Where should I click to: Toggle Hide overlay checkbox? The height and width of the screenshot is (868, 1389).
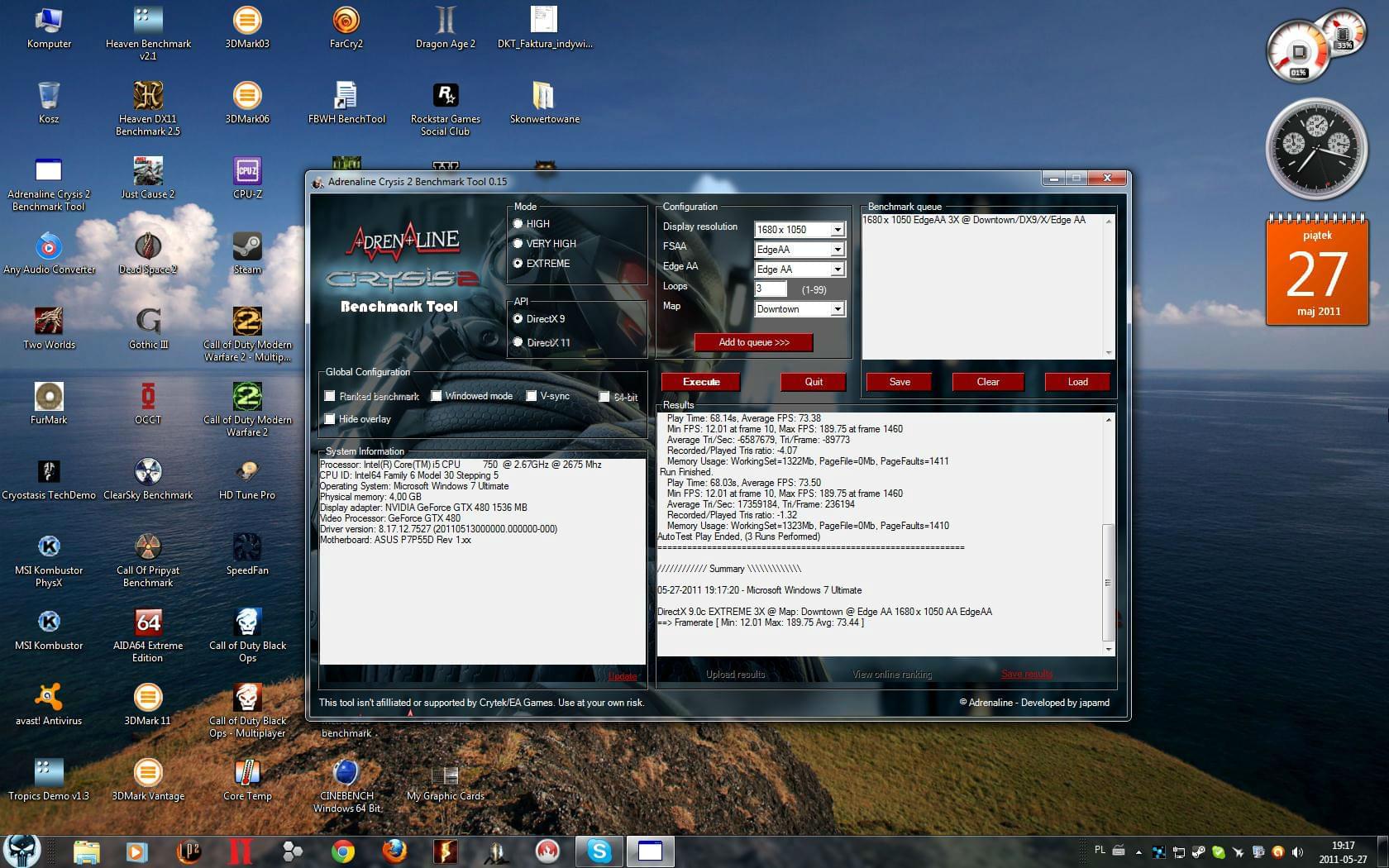tap(330, 419)
